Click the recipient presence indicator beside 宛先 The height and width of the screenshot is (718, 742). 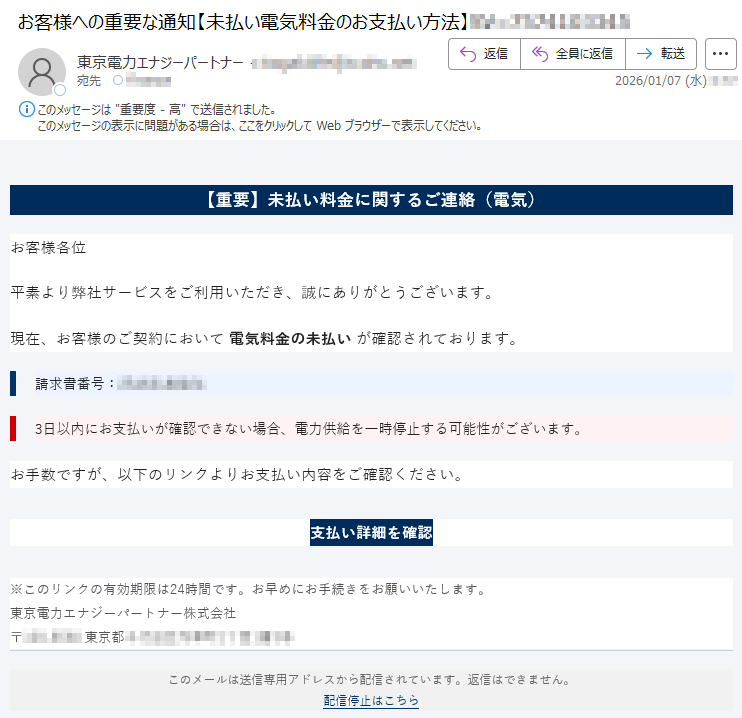pos(118,80)
